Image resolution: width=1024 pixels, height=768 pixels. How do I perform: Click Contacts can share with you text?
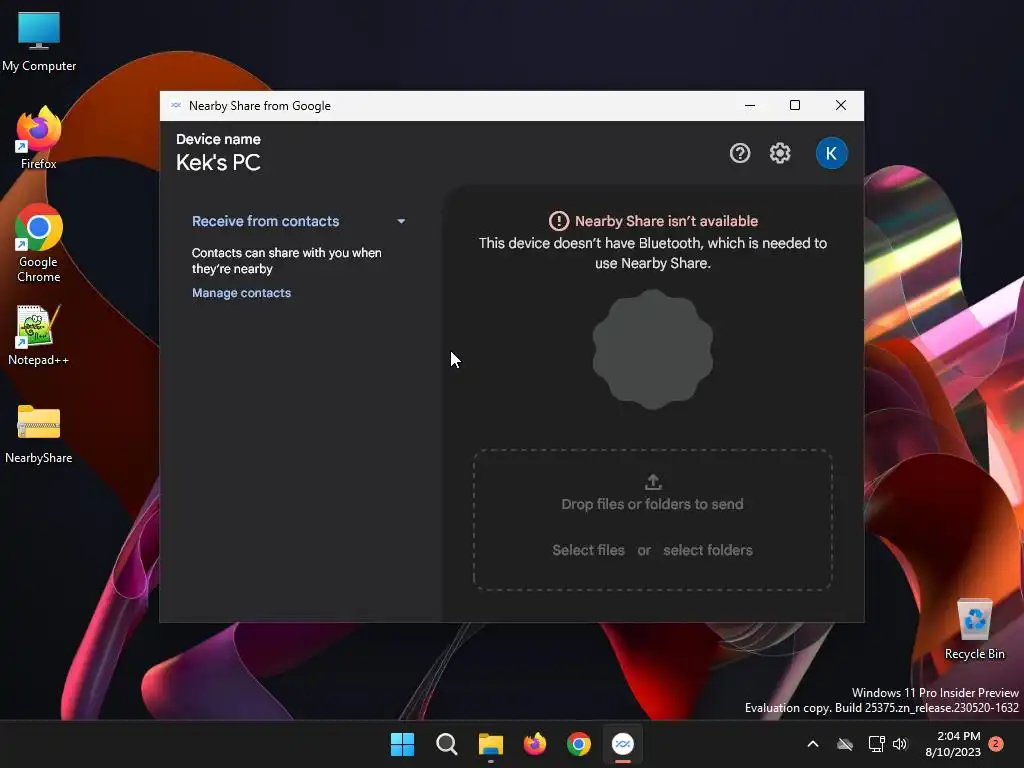(x=286, y=261)
